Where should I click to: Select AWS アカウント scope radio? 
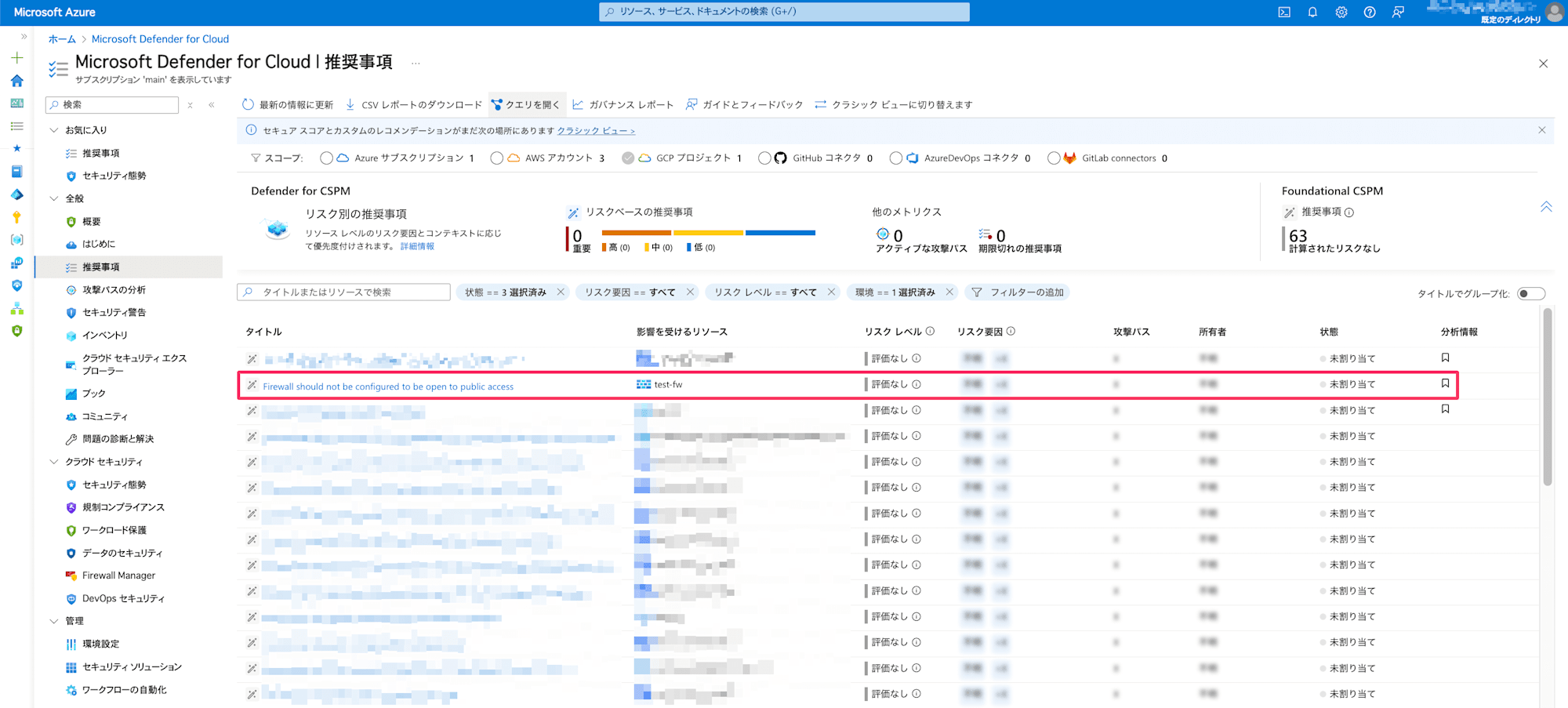(x=496, y=158)
